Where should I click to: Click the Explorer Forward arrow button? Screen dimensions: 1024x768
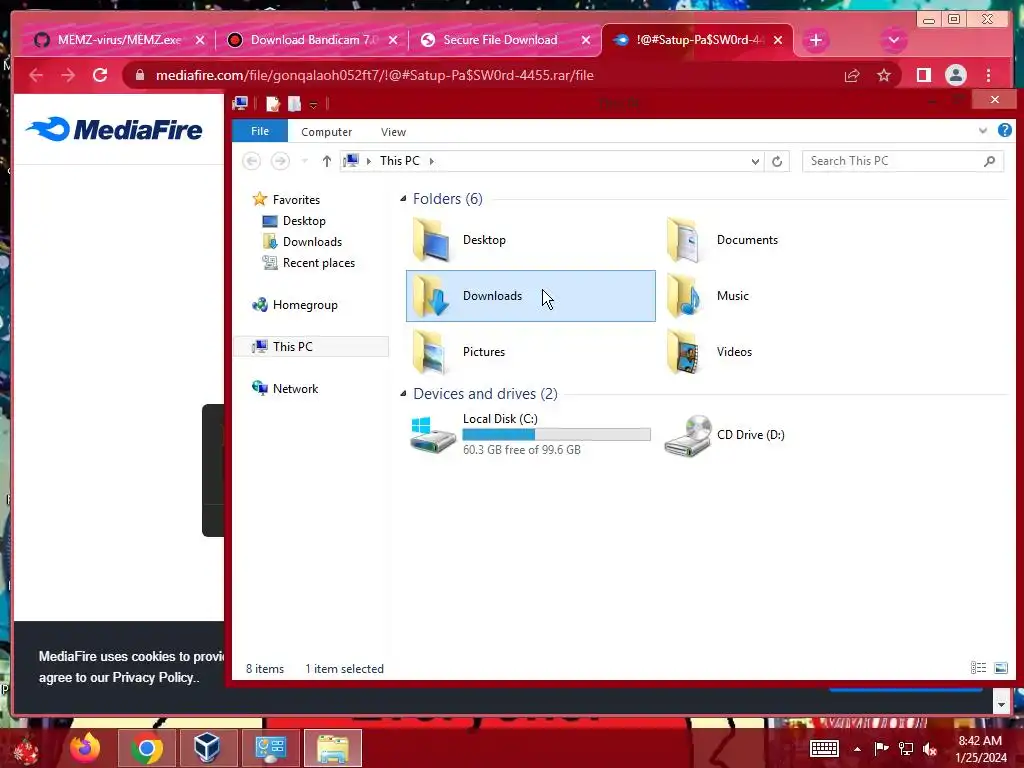tap(280, 161)
